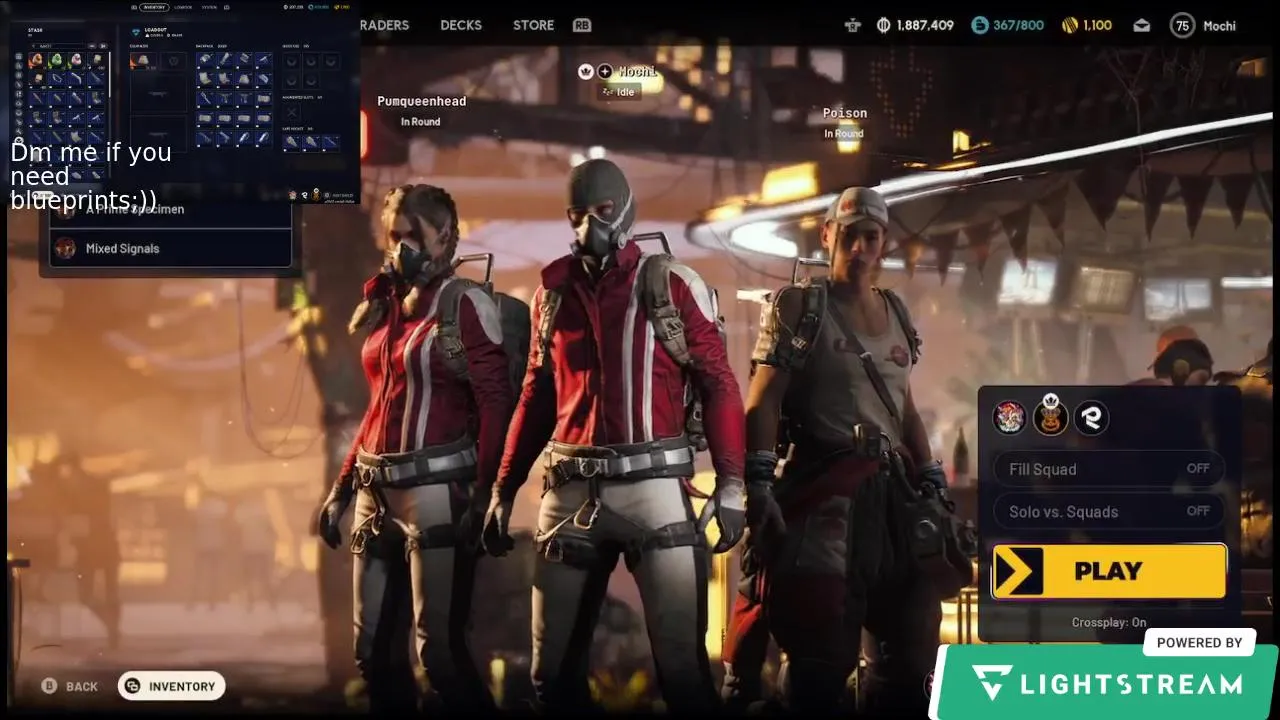Click the level 75 badge
Image resolution: width=1280 pixels, height=720 pixels.
pyautogui.click(x=1183, y=25)
